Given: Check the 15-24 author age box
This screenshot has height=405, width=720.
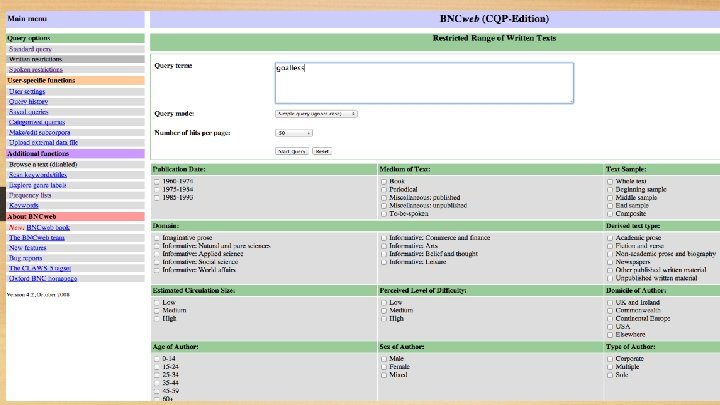Looking at the screenshot, I should tap(157, 367).
